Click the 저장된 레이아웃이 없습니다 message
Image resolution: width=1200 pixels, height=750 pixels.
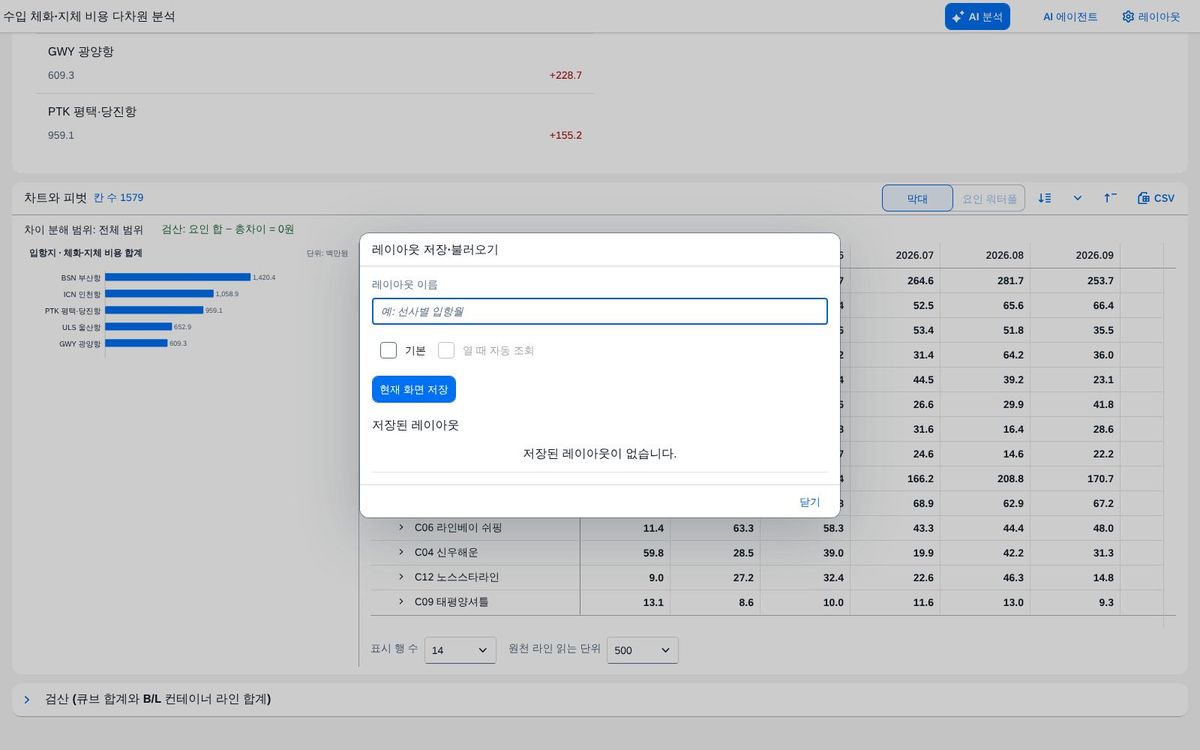click(x=600, y=453)
